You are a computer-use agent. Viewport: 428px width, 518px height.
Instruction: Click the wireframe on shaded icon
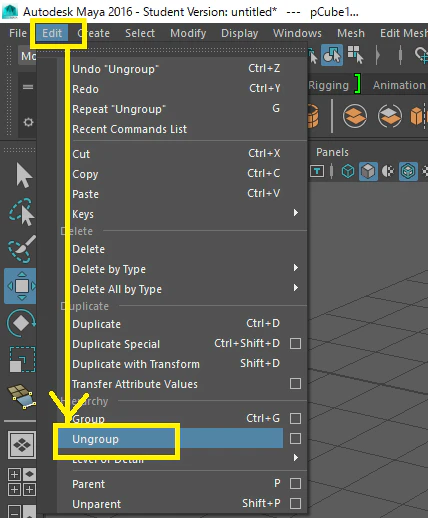(408, 171)
